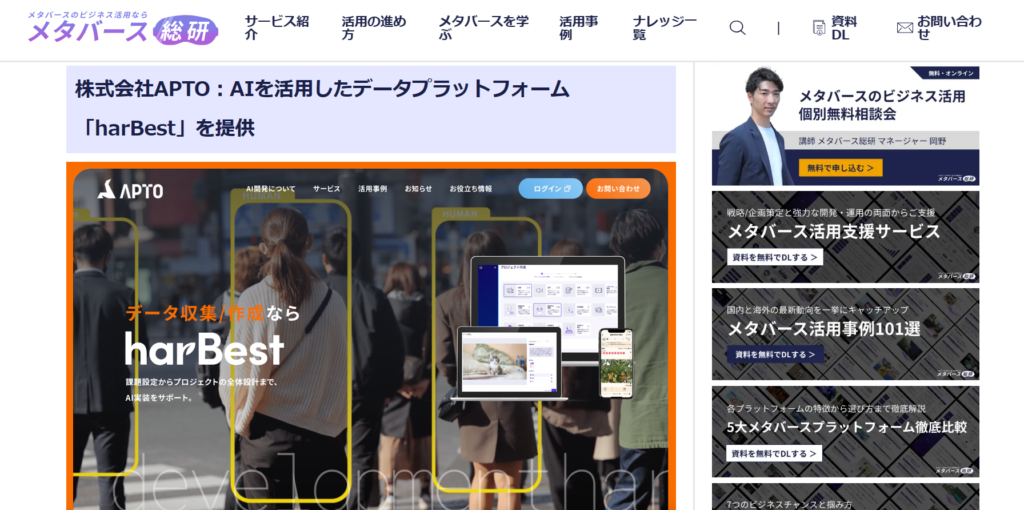Click データ収集/作成なら text in image
The image size is (1024, 510).
[x=213, y=313]
